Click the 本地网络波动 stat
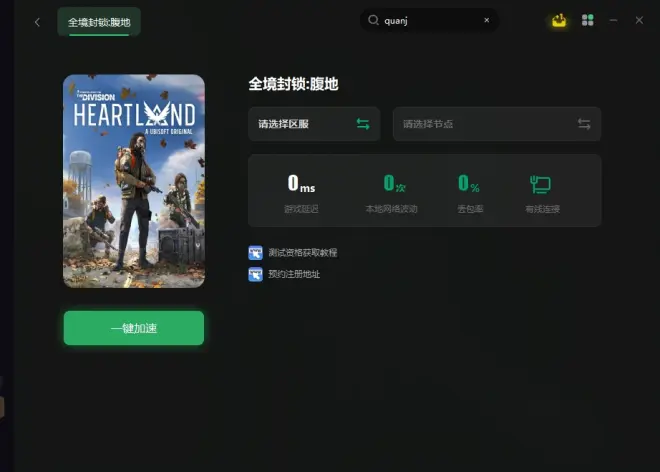The width and height of the screenshot is (660, 472). point(391,194)
